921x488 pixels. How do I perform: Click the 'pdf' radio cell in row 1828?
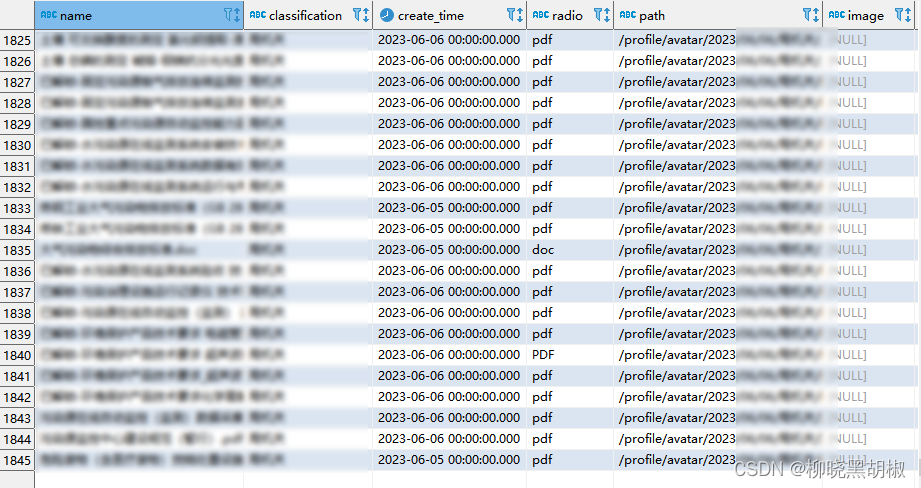(570, 103)
